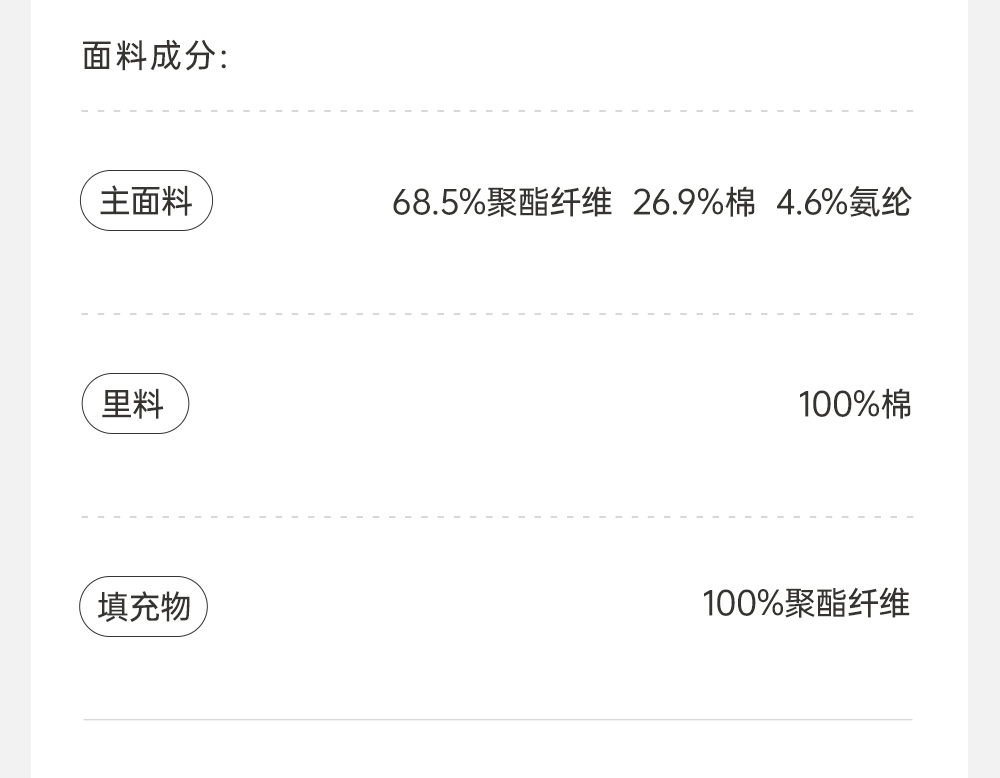Click 100% in the 填充物 row
This screenshot has width=1000, height=778.
point(743,604)
